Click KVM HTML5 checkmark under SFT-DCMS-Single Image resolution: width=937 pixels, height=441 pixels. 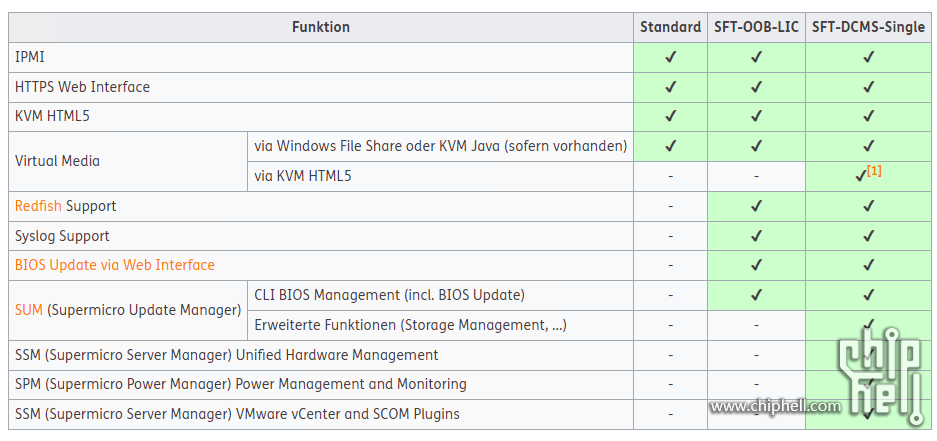coord(868,115)
